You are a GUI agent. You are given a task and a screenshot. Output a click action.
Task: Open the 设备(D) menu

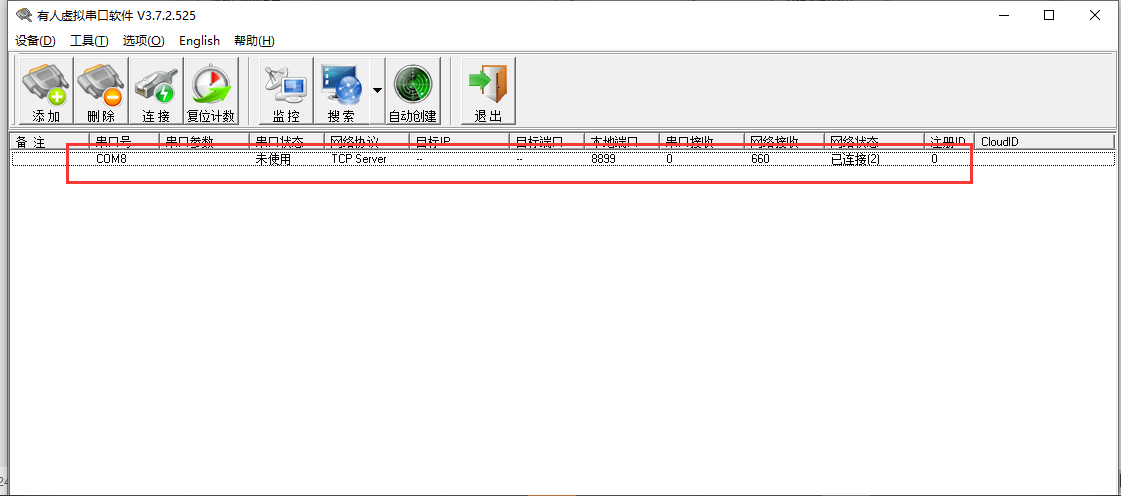pyautogui.click(x=35, y=41)
